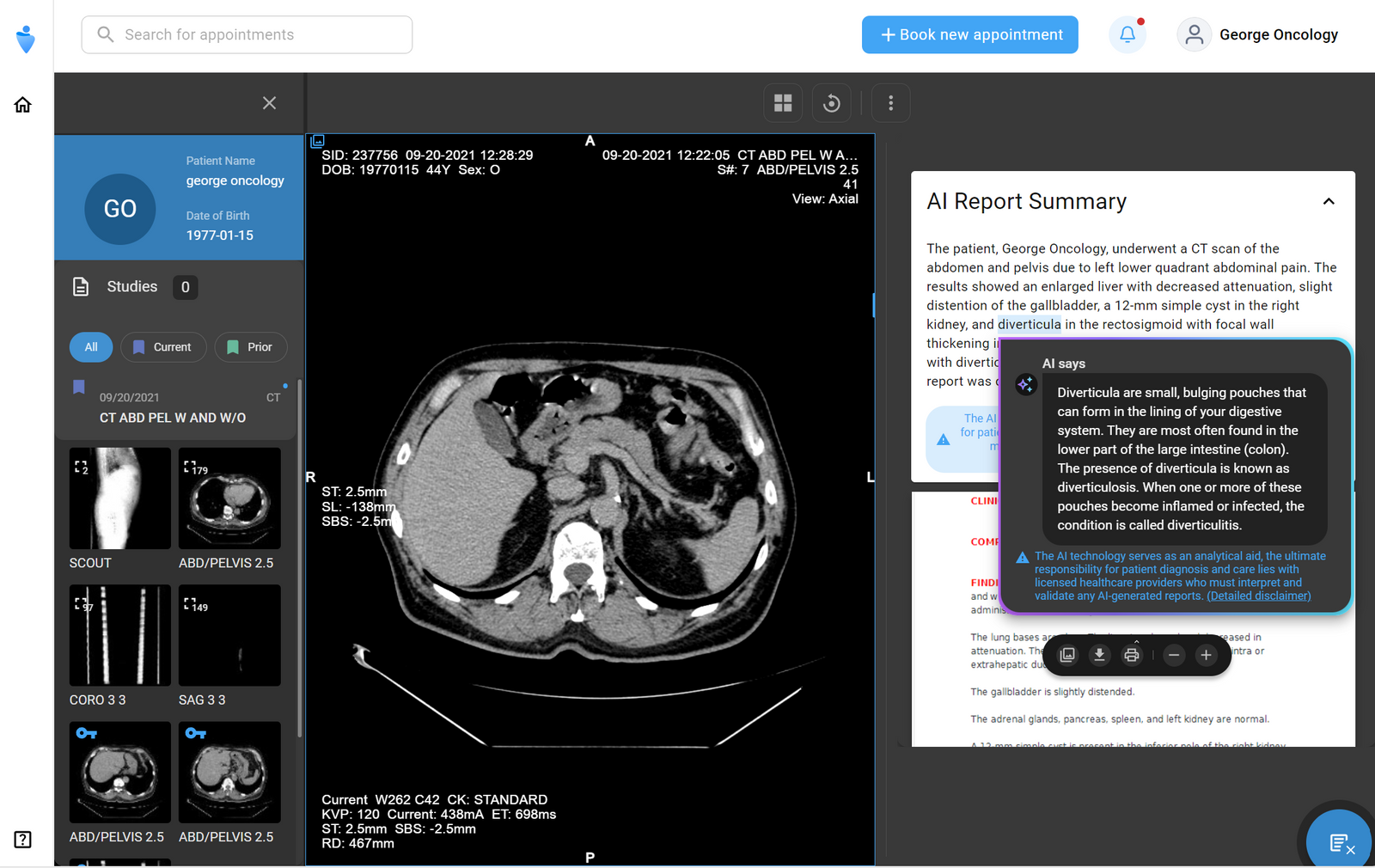Click the studies list vertical scrollbar
This screenshot has height=868, width=1375.
tap(299, 559)
